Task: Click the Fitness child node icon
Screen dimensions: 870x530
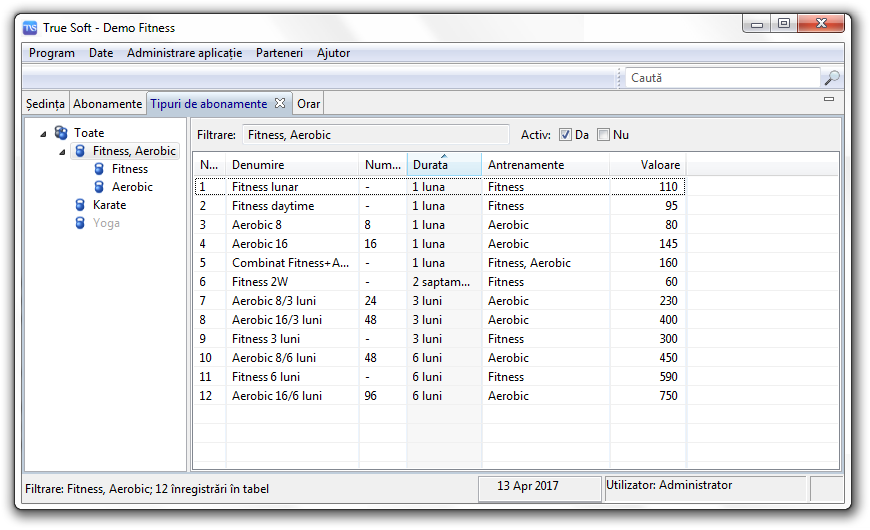Action: [x=99, y=169]
